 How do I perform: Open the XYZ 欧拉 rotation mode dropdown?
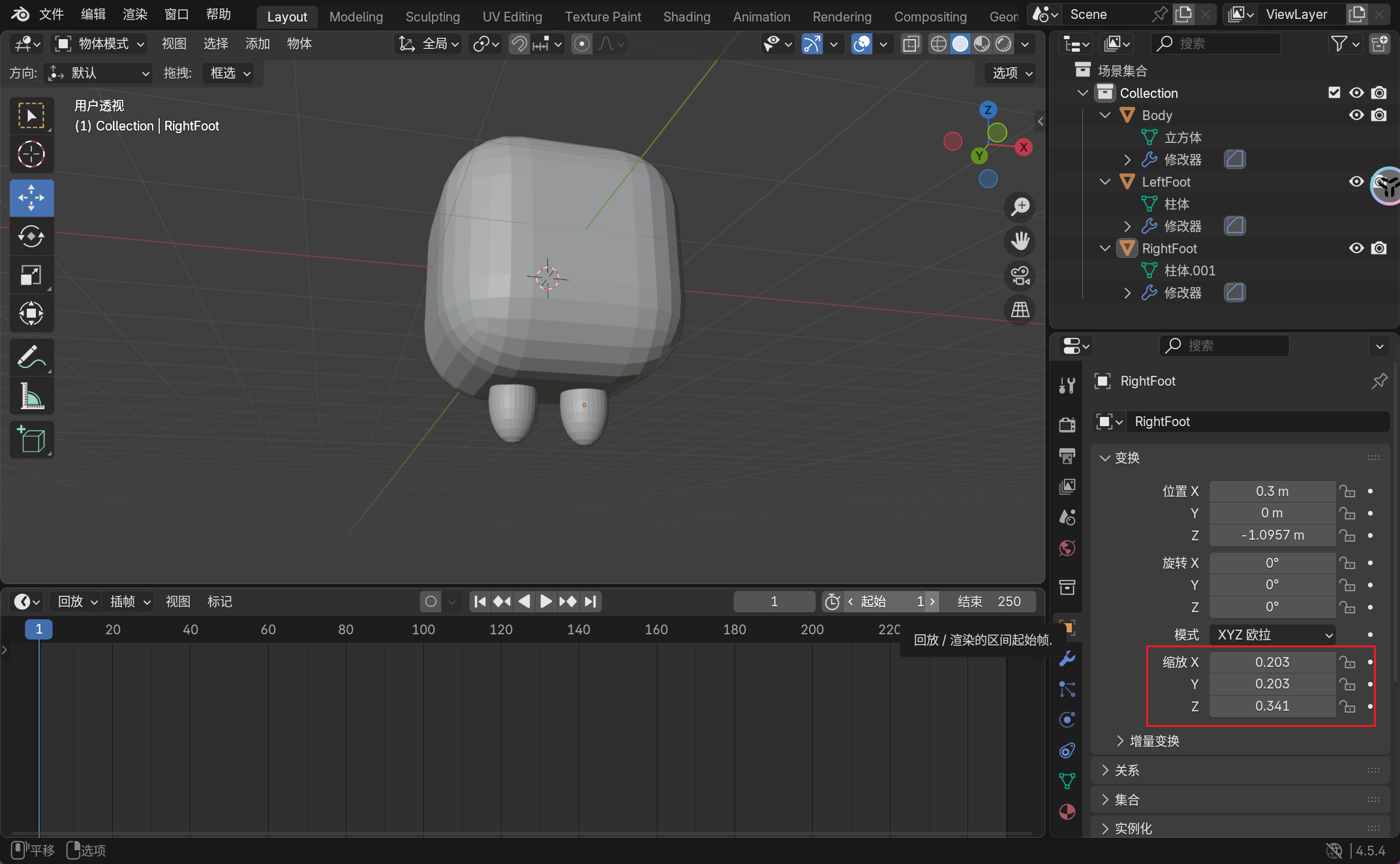(x=1272, y=635)
